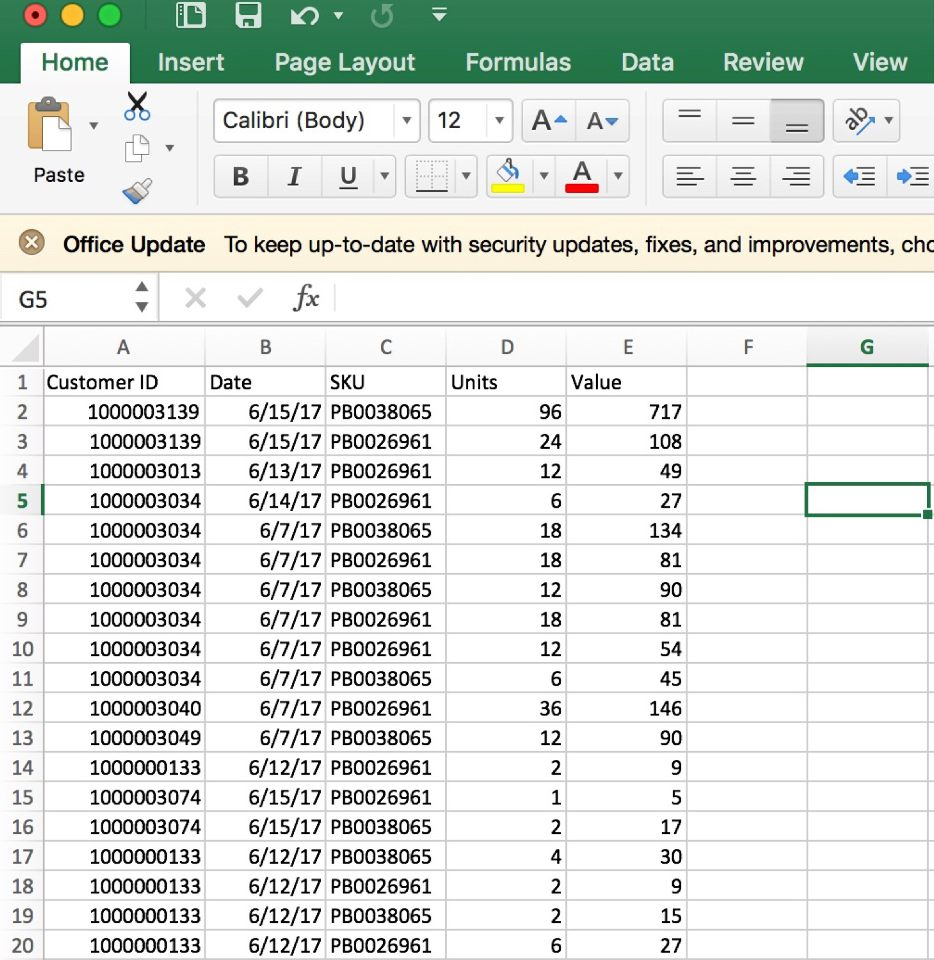
Task: Open the Calibri font name dropdown
Action: pyautogui.click(x=406, y=122)
